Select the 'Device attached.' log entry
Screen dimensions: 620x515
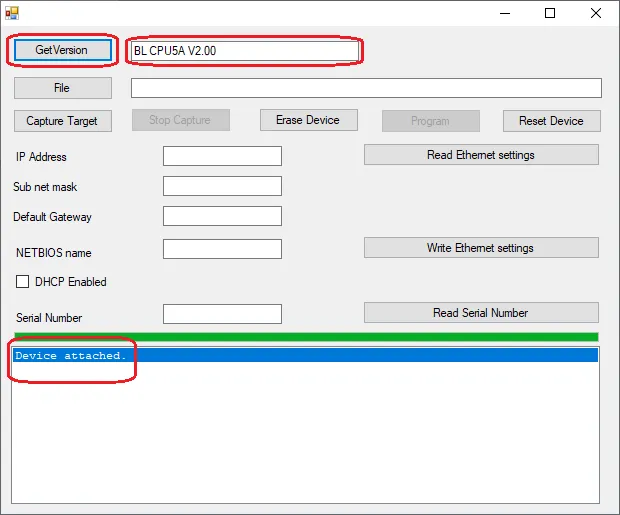point(305,355)
